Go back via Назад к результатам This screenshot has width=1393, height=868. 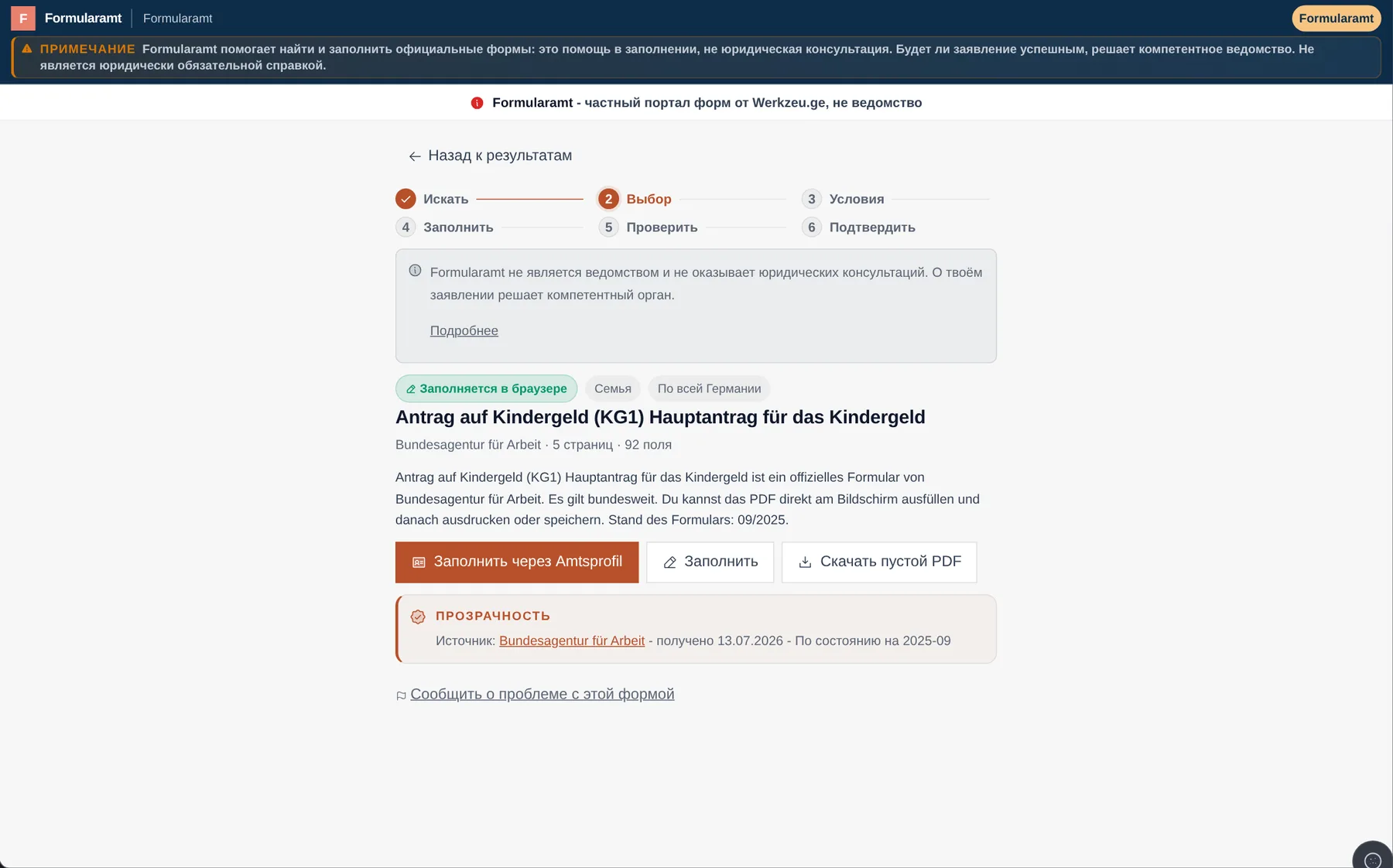491,155
